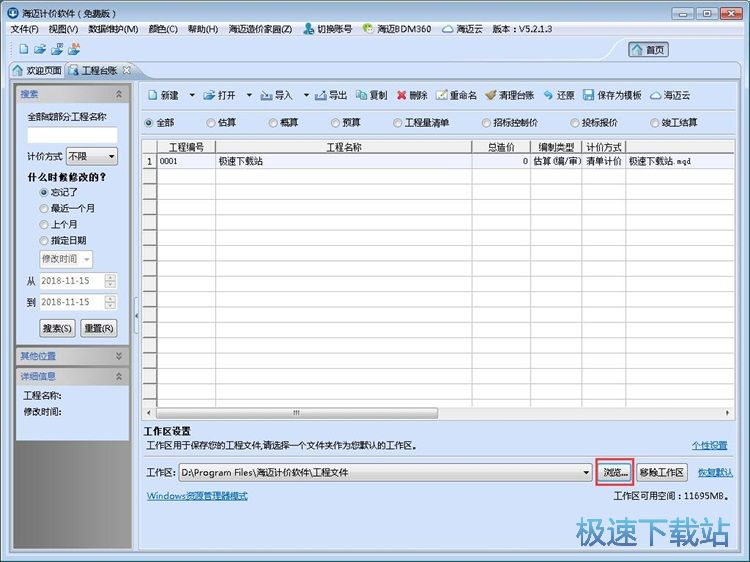Open the 导入 dropdown arrow
Screen dimensions: 750x562
pyautogui.click(x=306, y=95)
